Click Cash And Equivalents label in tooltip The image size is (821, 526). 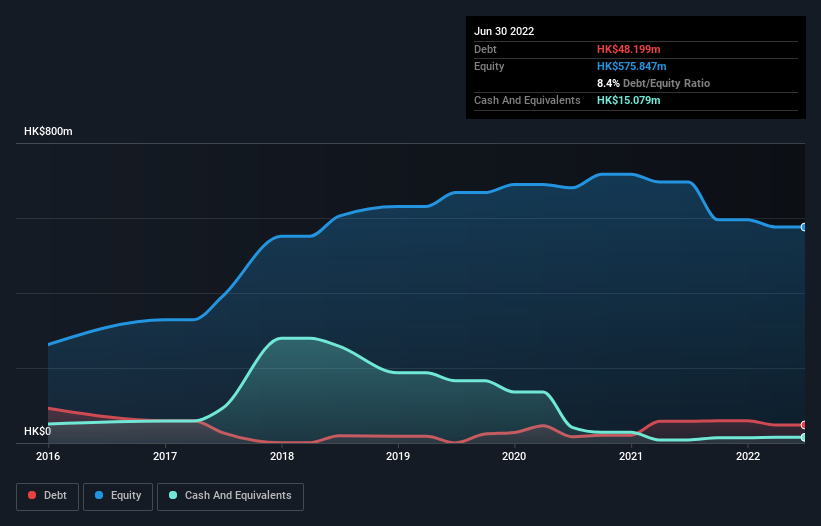pyautogui.click(x=527, y=100)
